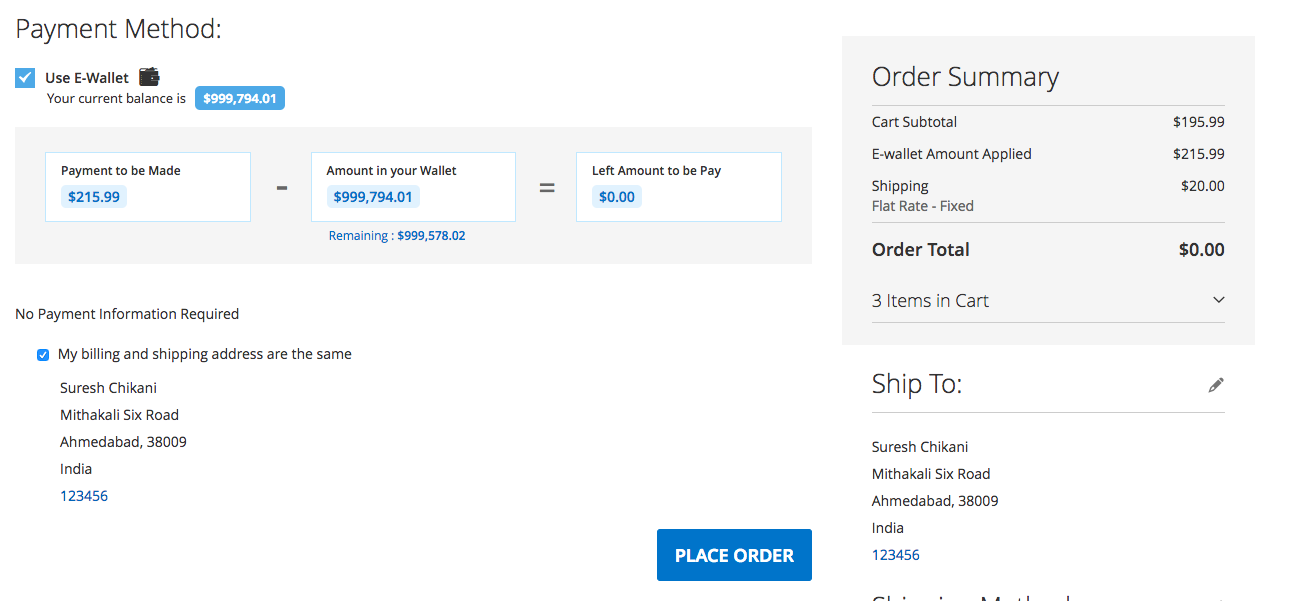Click the billing address phone number 123456
The height and width of the screenshot is (601, 1313).
point(84,496)
